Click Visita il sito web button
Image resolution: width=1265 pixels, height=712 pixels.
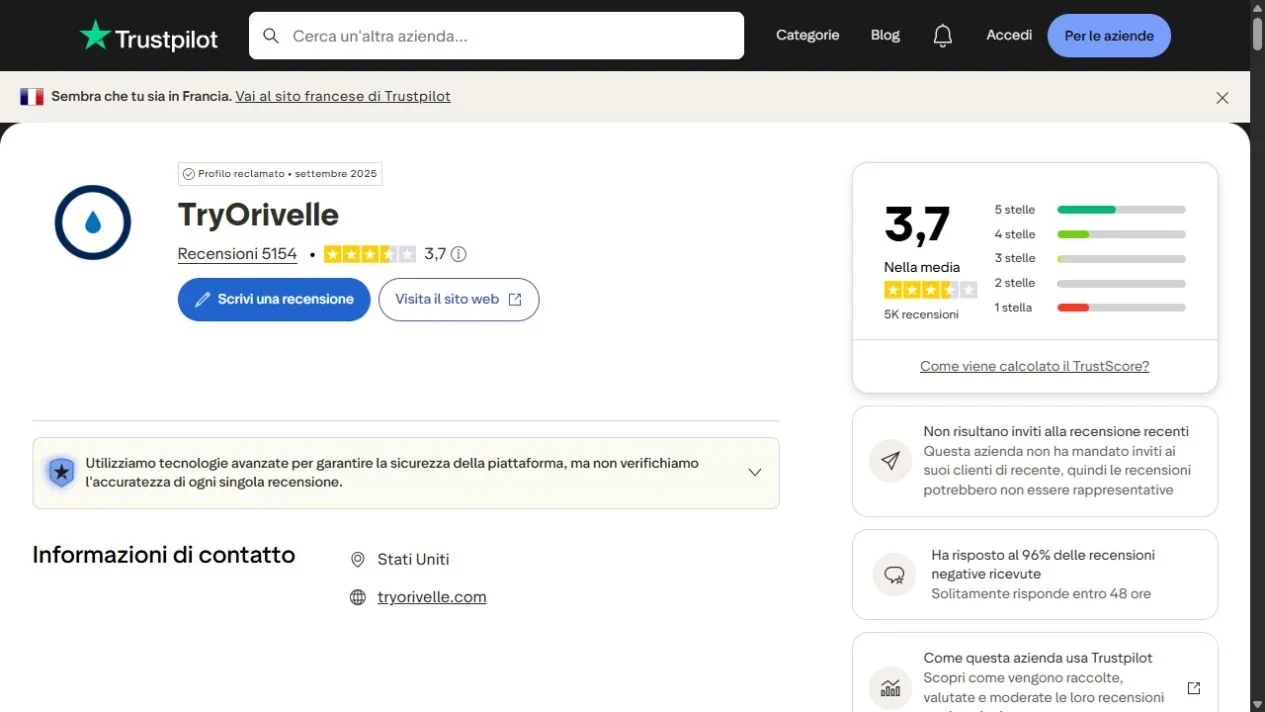point(459,299)
